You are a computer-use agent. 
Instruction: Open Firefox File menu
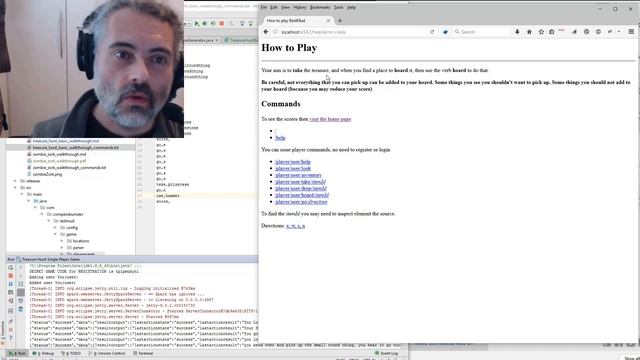264,7
